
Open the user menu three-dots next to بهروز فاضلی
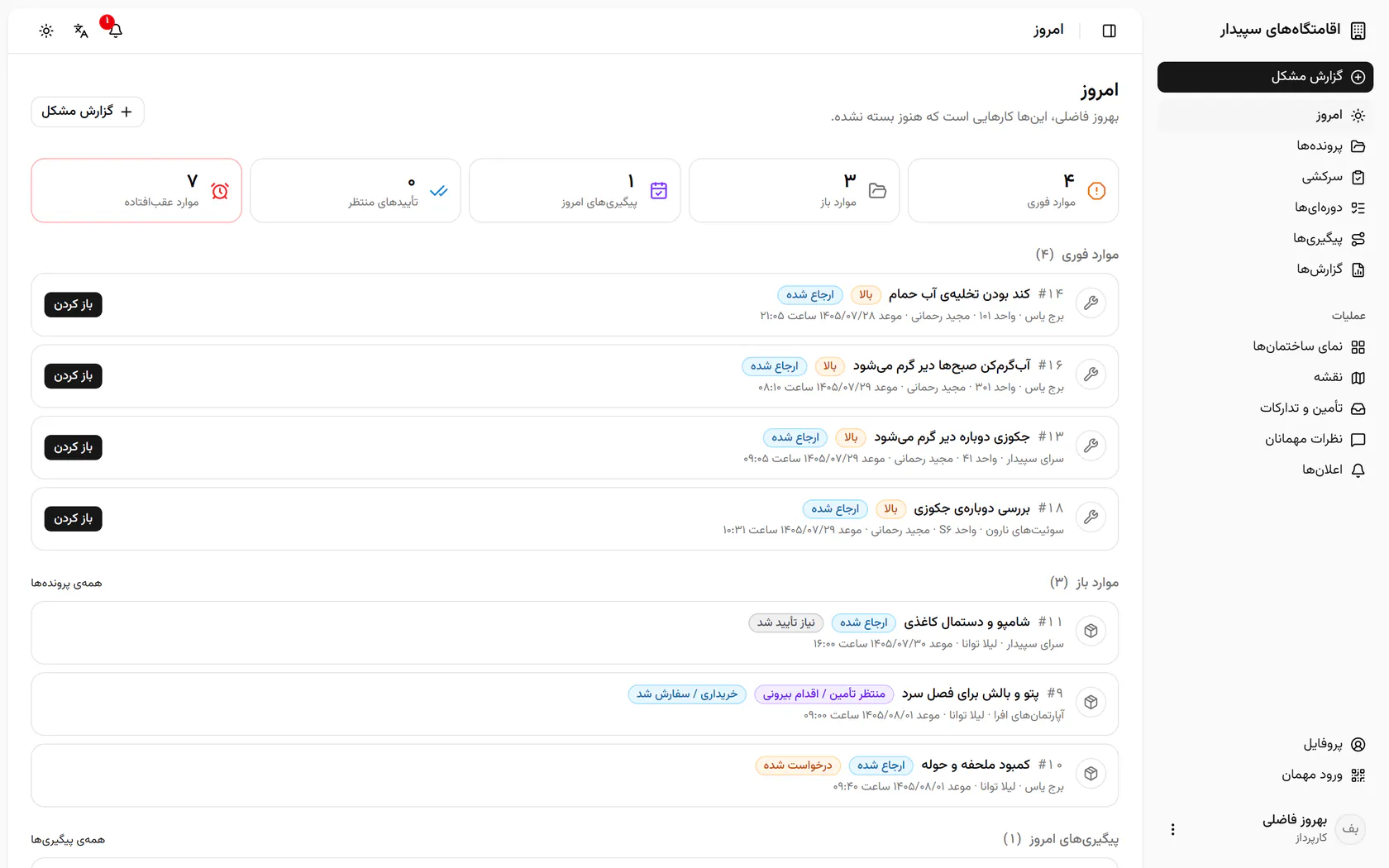click(x=1172, y=829)
